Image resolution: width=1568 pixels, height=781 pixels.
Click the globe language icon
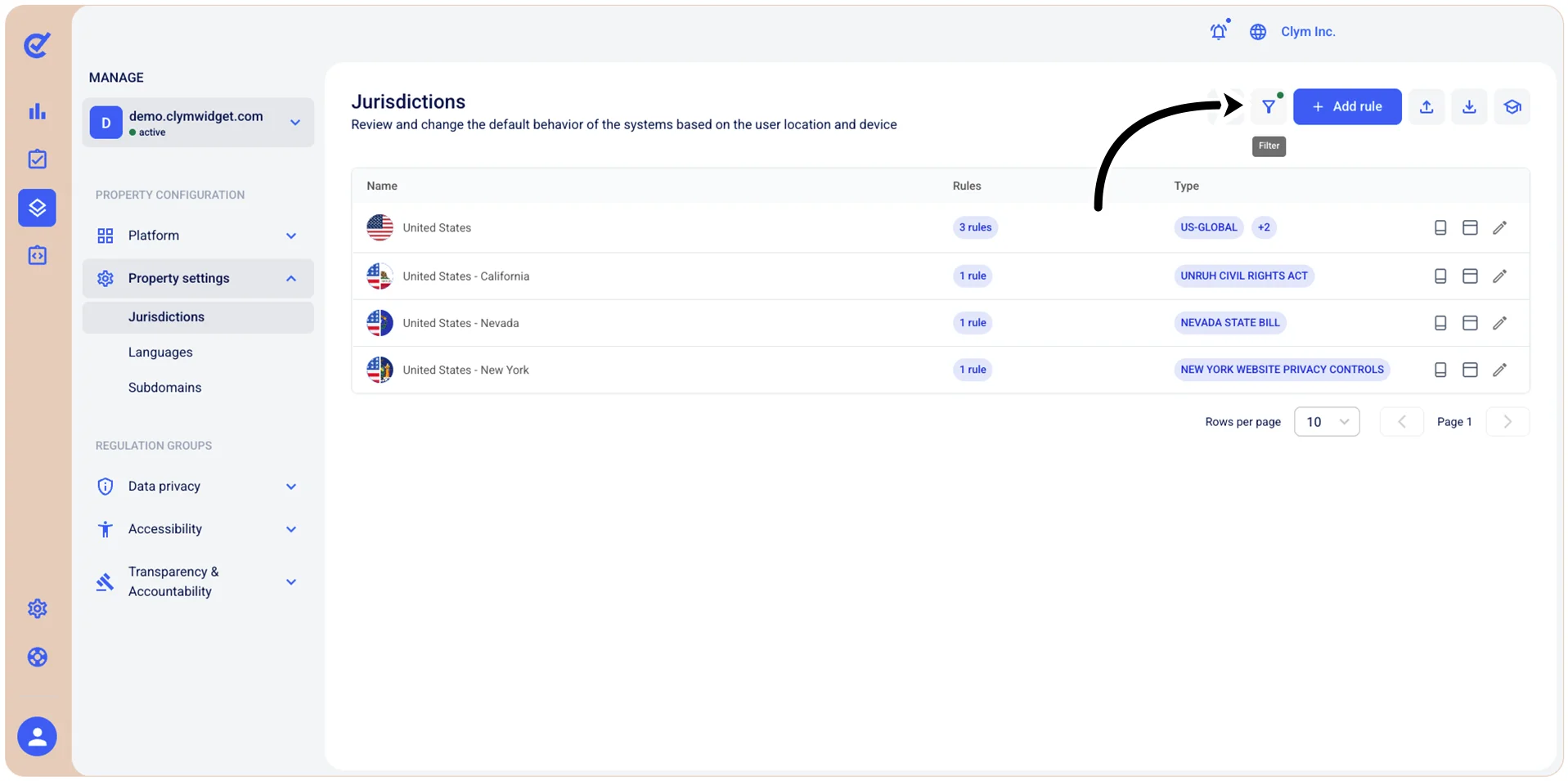(x=1258, y=32)
